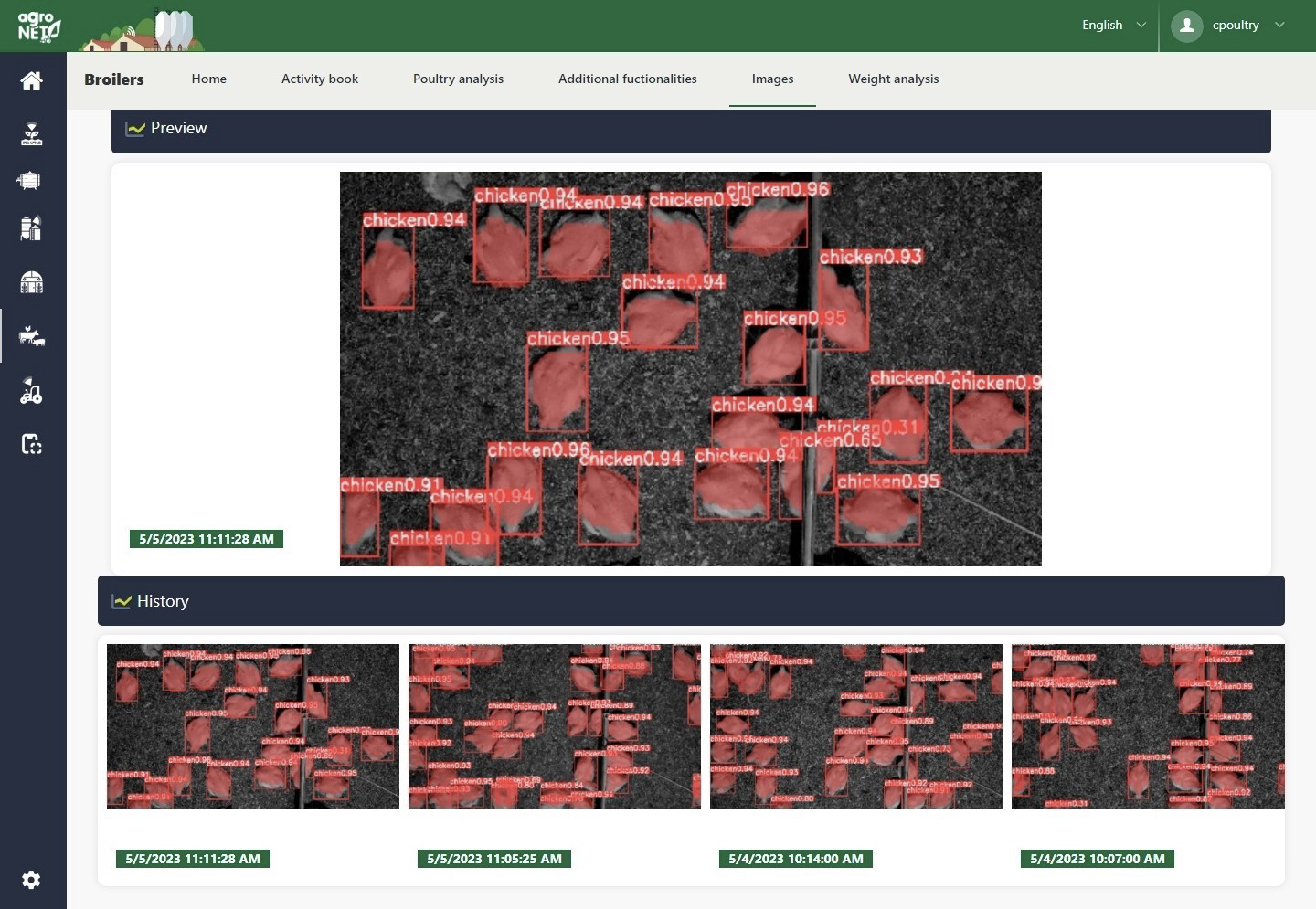Open the Additional fuctionalities tab
Viewport: 1316px width, 909px height.
[627, 79]
